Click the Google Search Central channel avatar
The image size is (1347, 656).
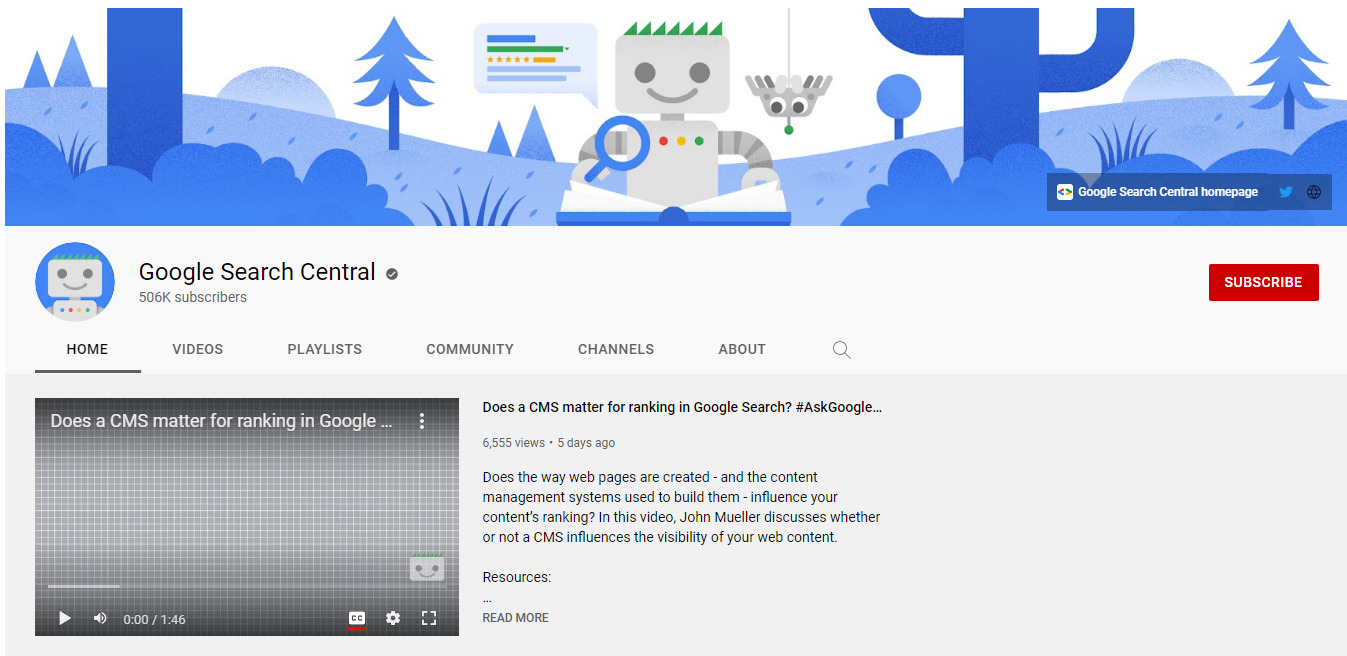point(75,282)
